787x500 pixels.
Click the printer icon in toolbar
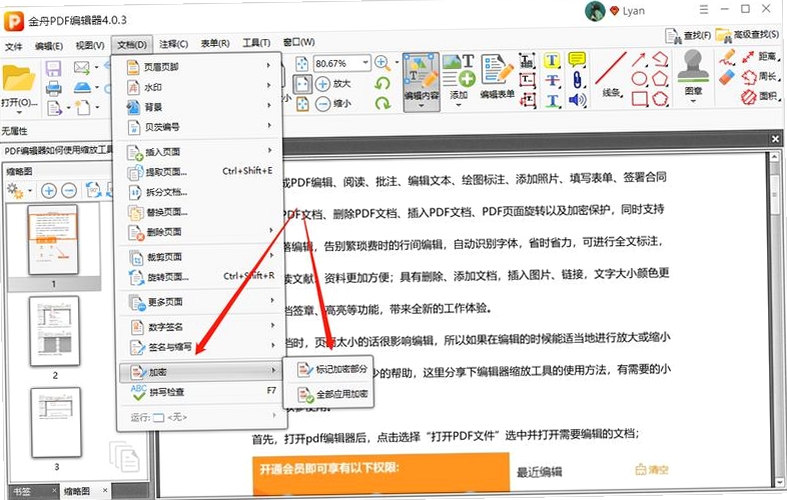(x=53, y=88)
